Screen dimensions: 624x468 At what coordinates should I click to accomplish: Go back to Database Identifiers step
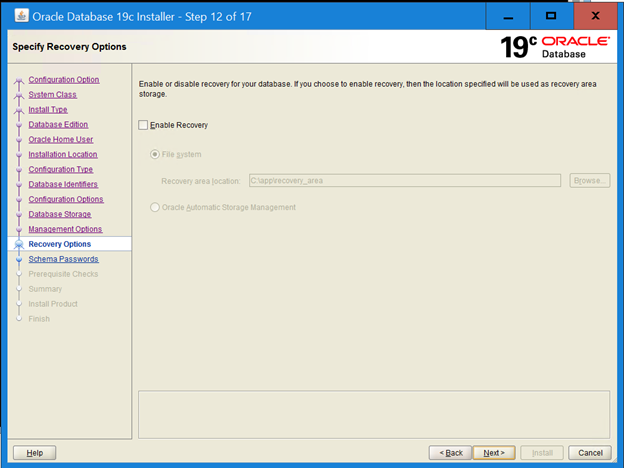coord(63,184)
